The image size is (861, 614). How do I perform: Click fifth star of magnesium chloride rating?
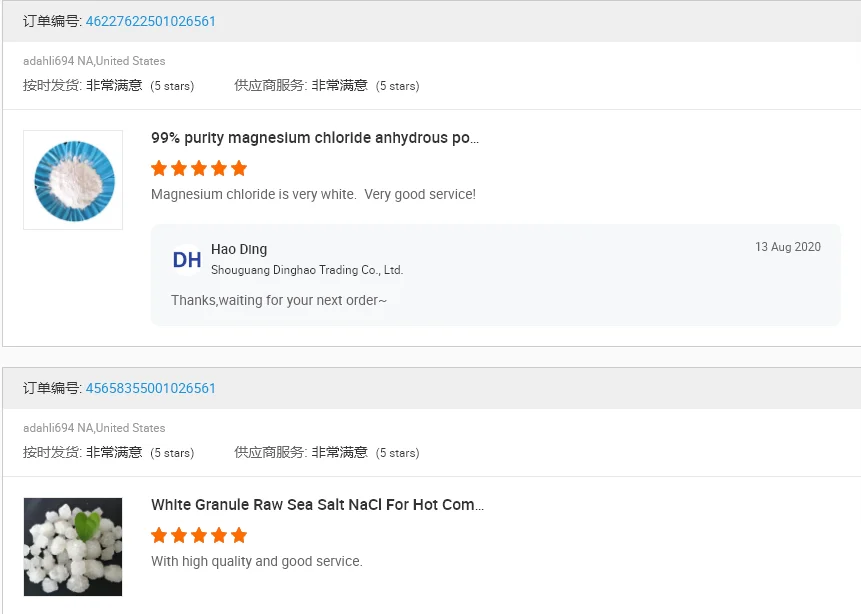(x=239, y=168)
